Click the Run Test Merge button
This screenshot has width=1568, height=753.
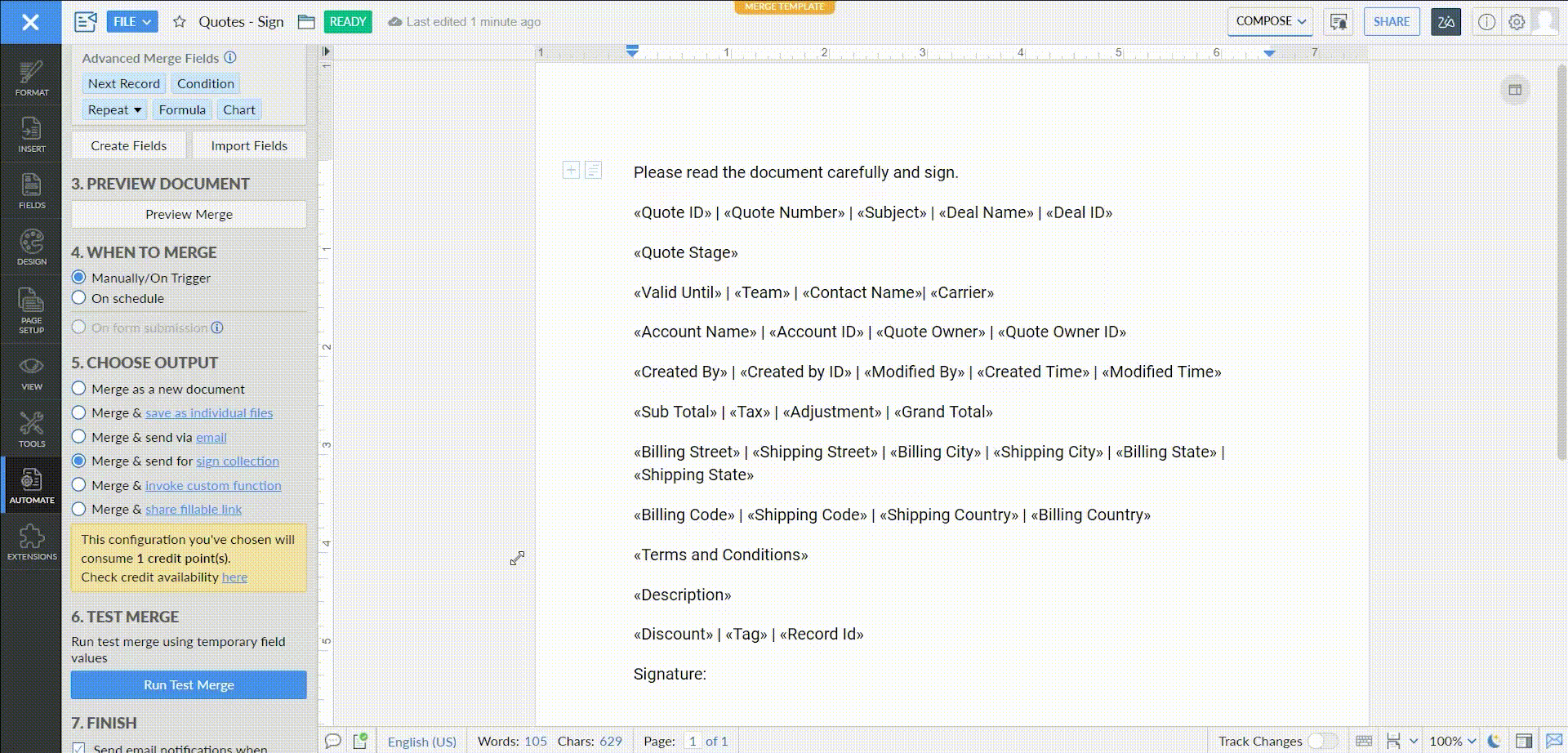point(189,684)
